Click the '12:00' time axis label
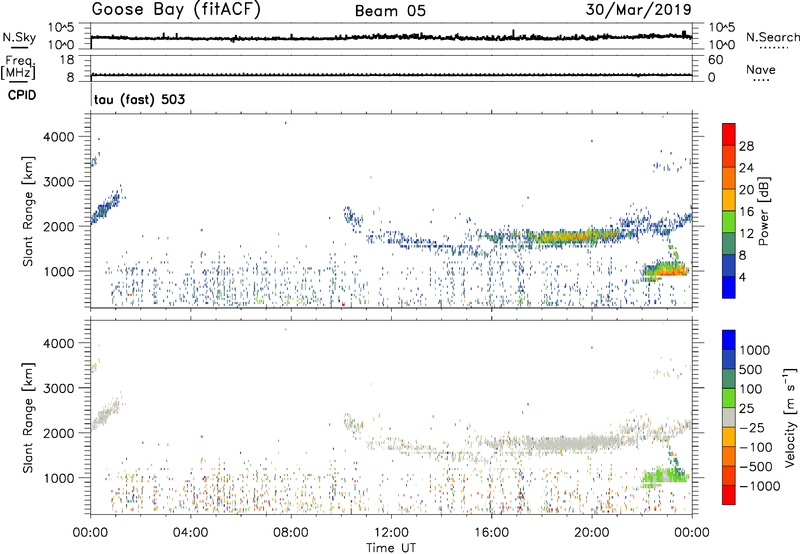Viewport: 800px width, 554px height. pos(391,533)
